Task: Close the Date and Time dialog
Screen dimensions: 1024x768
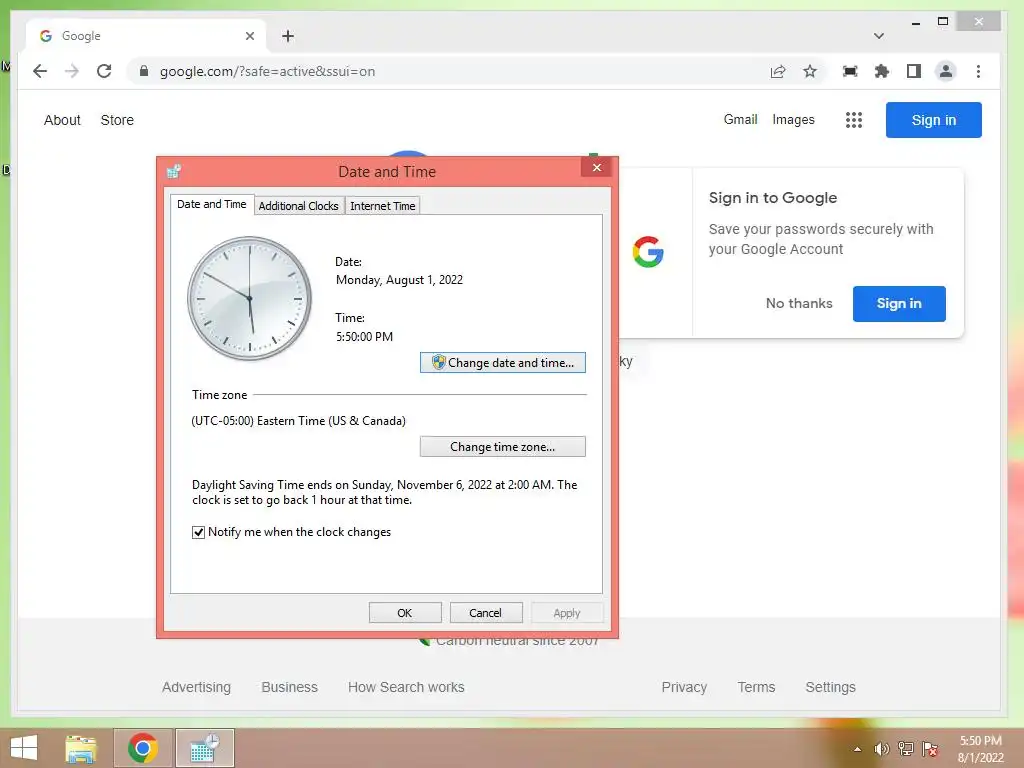Action: tap(596, 167)
